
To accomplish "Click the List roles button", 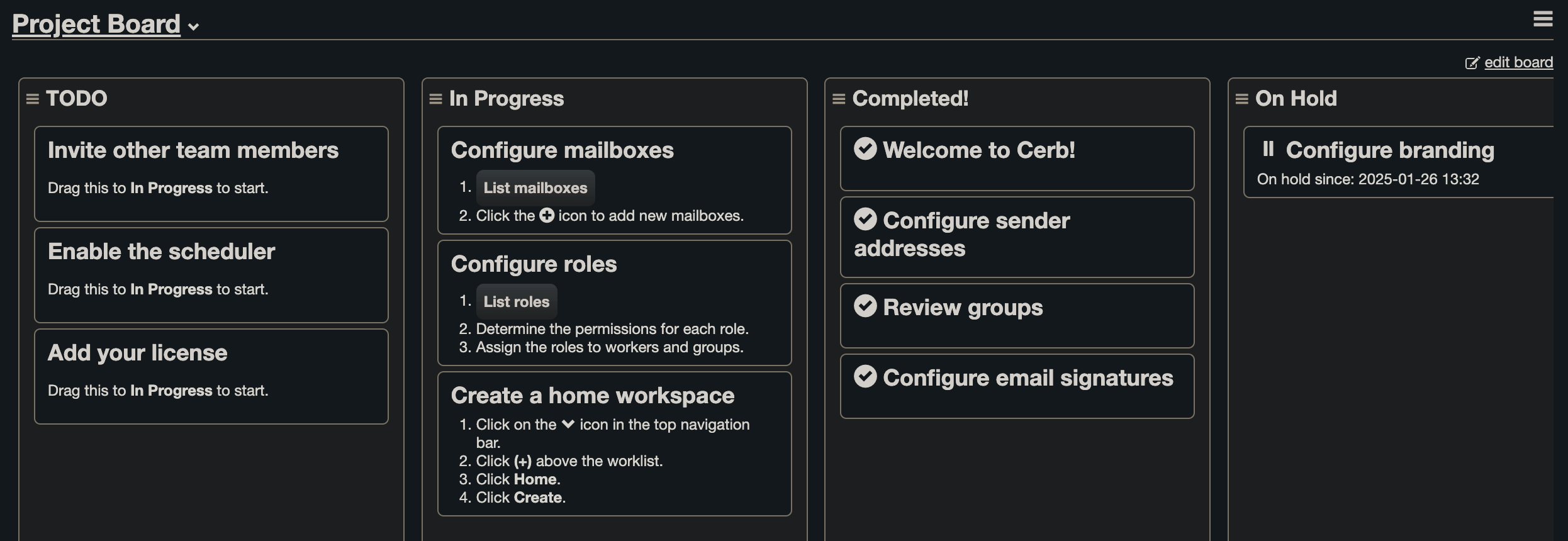I will coord(517,301).
